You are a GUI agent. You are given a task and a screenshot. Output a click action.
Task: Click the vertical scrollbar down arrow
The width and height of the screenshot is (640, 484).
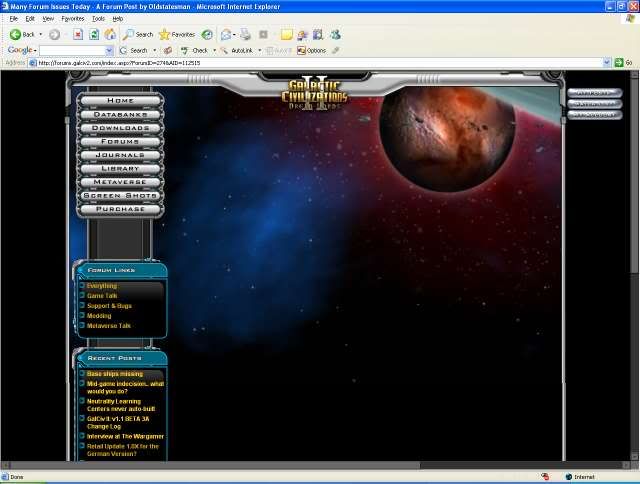[x=634, y=457]
